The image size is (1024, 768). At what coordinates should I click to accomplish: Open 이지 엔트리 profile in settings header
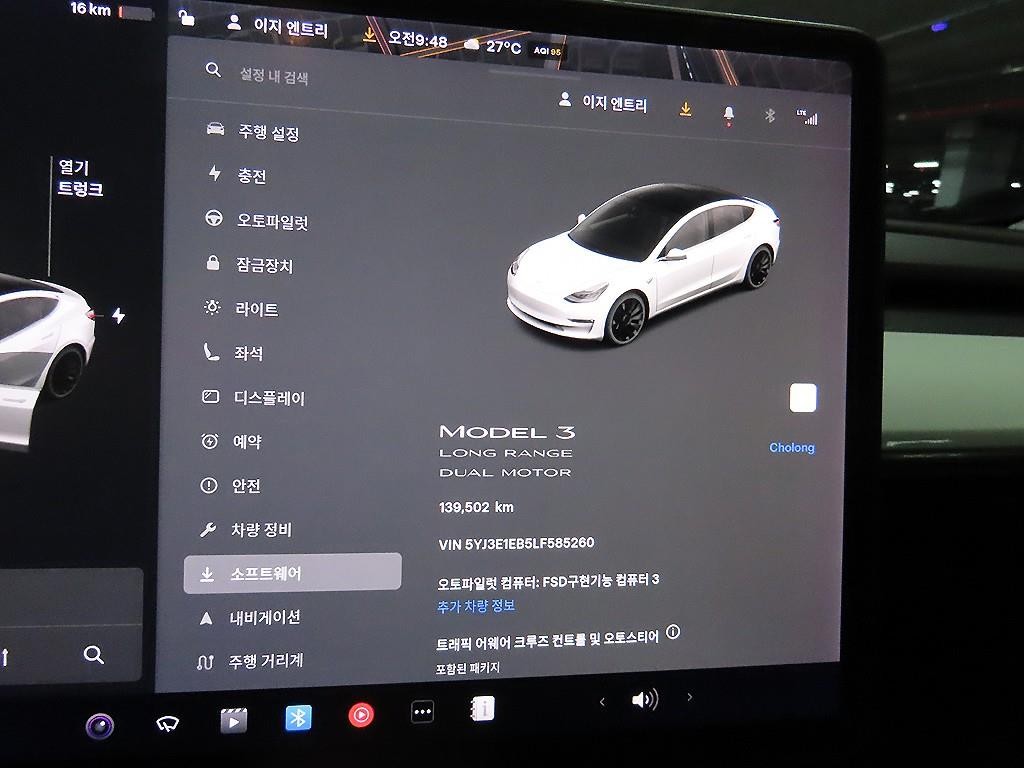[x=603, y=103]
